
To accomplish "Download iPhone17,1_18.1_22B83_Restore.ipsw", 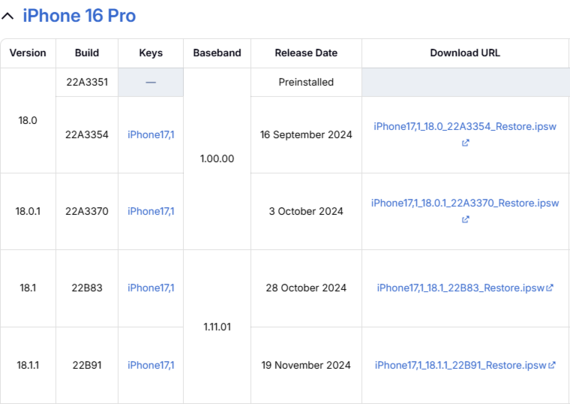I will tap(461, 288).
